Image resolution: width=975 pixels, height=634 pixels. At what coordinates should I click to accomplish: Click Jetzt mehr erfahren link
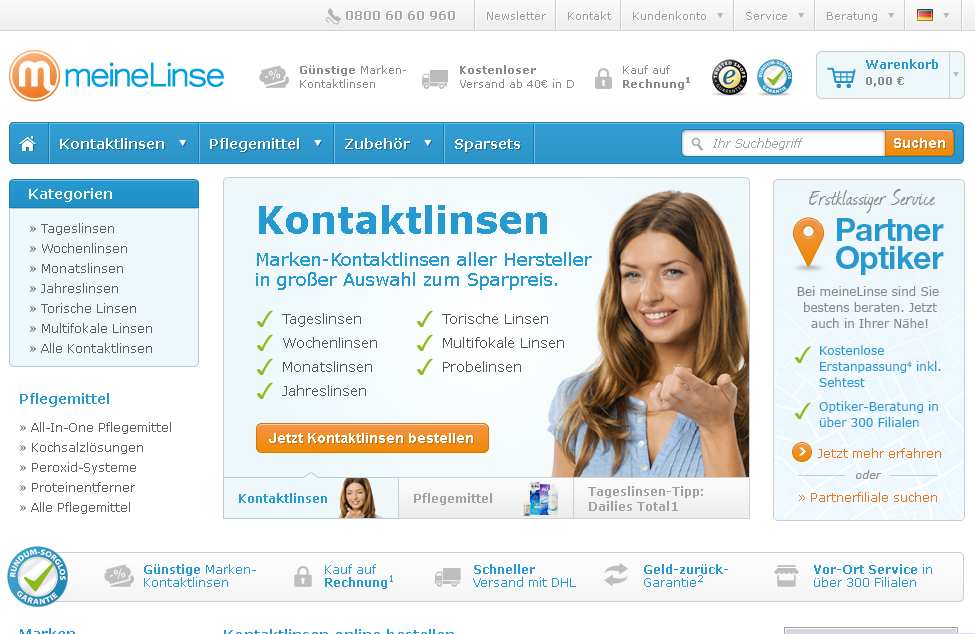click(879, 453)
